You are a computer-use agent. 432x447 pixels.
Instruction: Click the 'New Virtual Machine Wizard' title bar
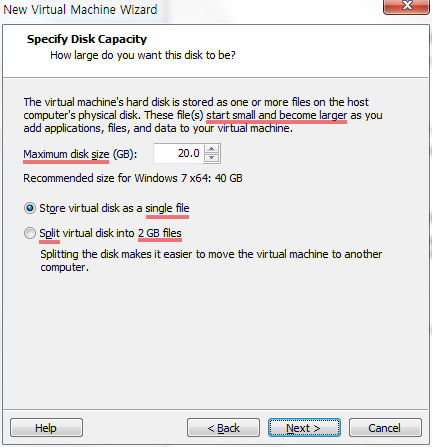click(80, 9)
